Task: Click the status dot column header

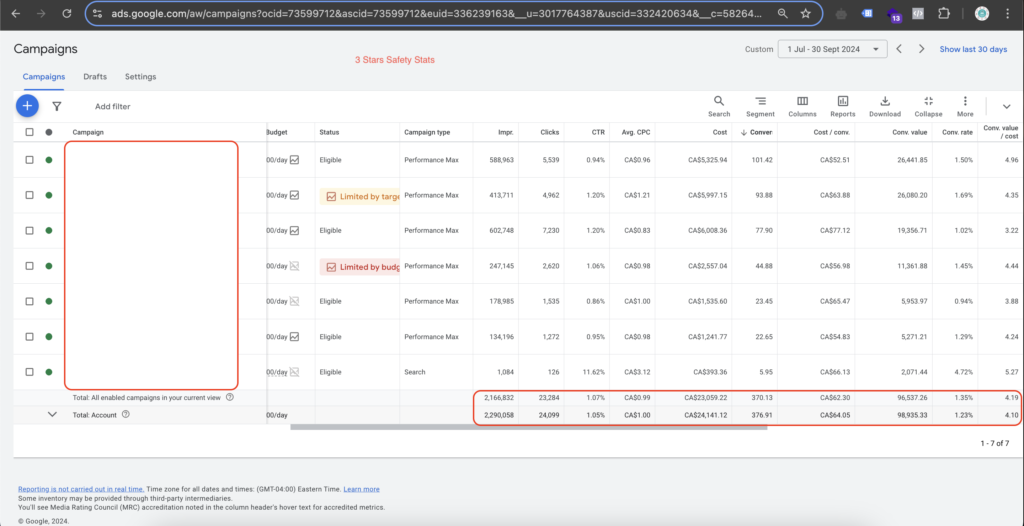Action: point(49,132)
